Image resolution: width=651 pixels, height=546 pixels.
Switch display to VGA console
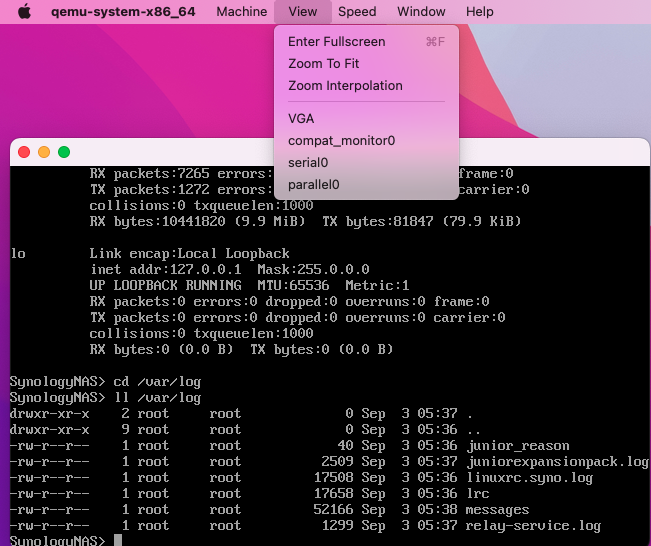pyautogui.click(x=366, y=119)
